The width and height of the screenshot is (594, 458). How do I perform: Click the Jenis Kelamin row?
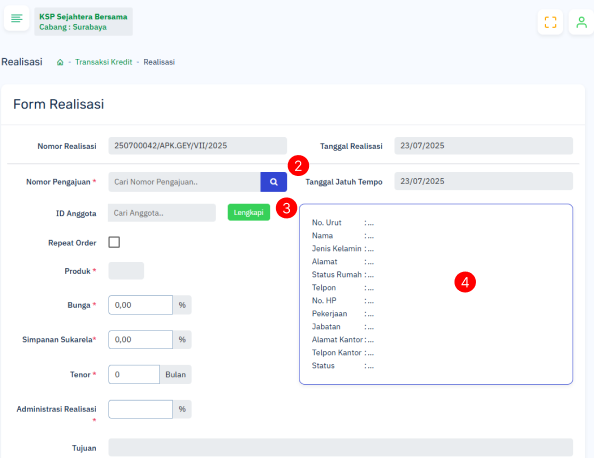[343, 249]
